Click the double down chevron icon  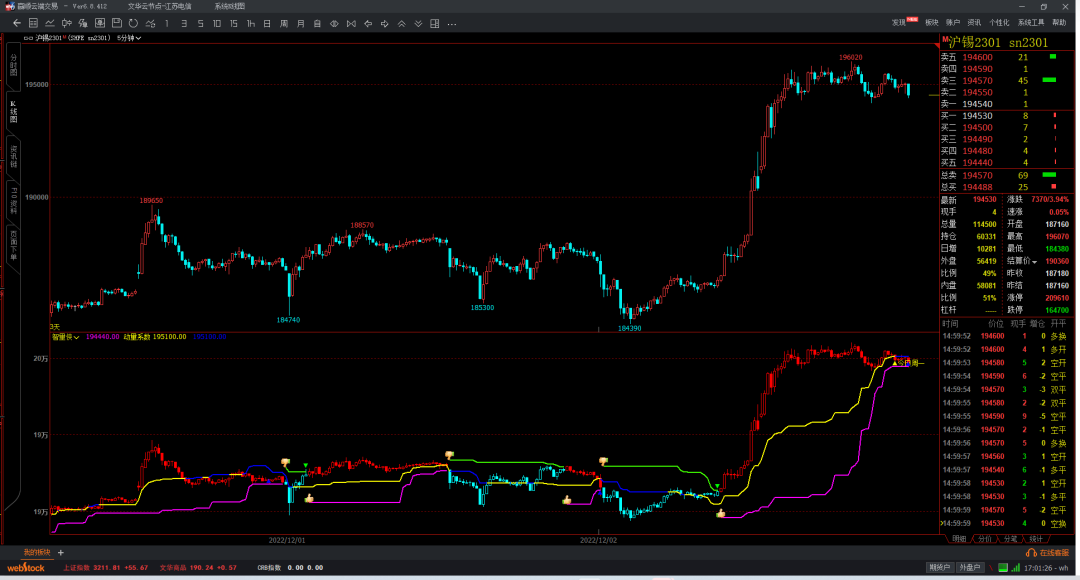point(418,23)
